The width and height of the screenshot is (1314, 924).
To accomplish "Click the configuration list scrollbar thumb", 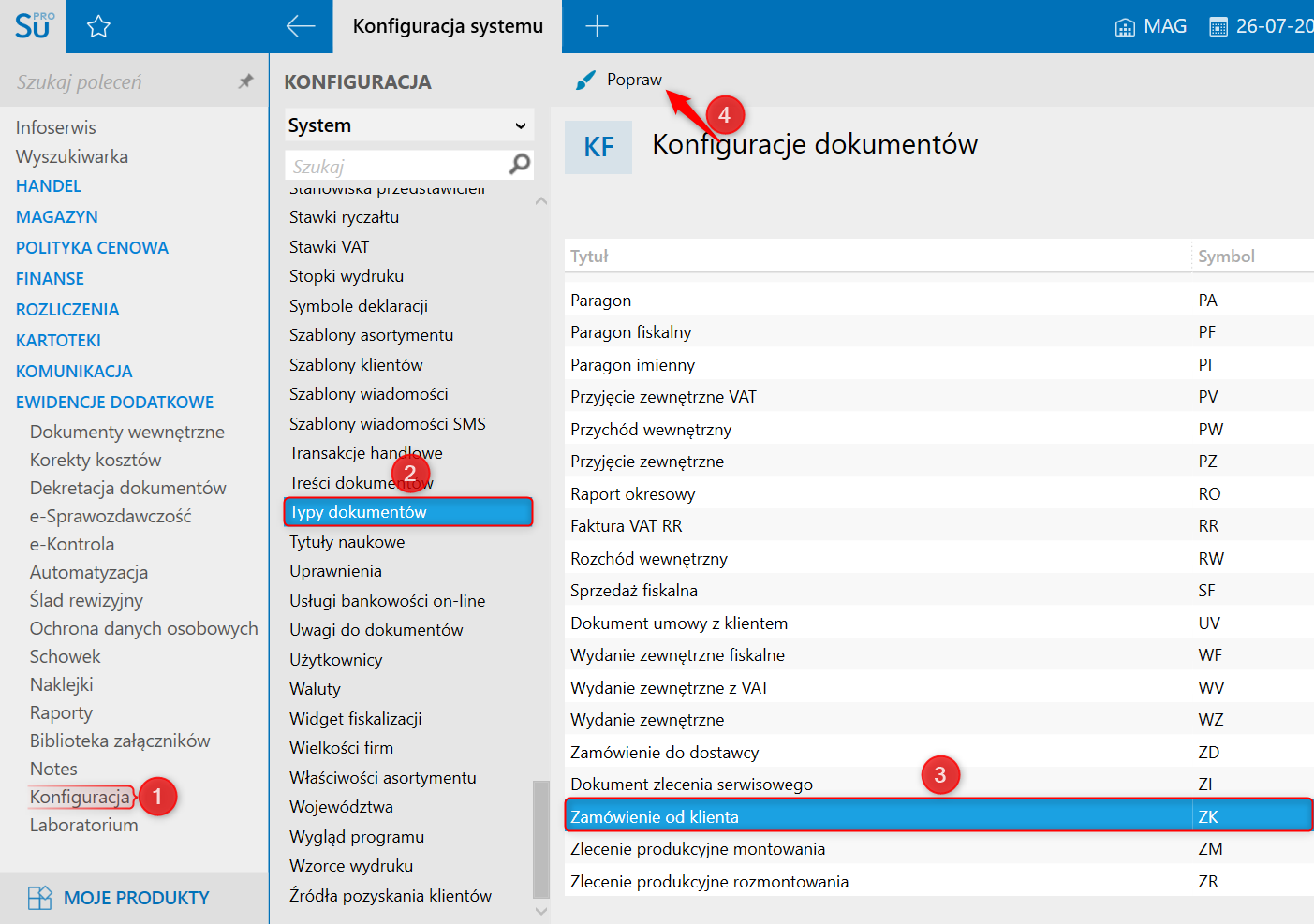I will click(541, 839).
